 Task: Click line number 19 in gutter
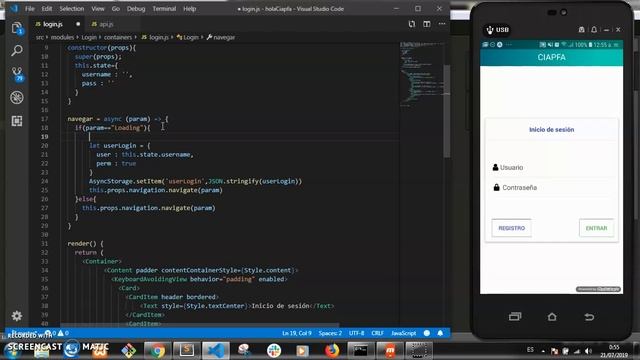click(44, 137)
